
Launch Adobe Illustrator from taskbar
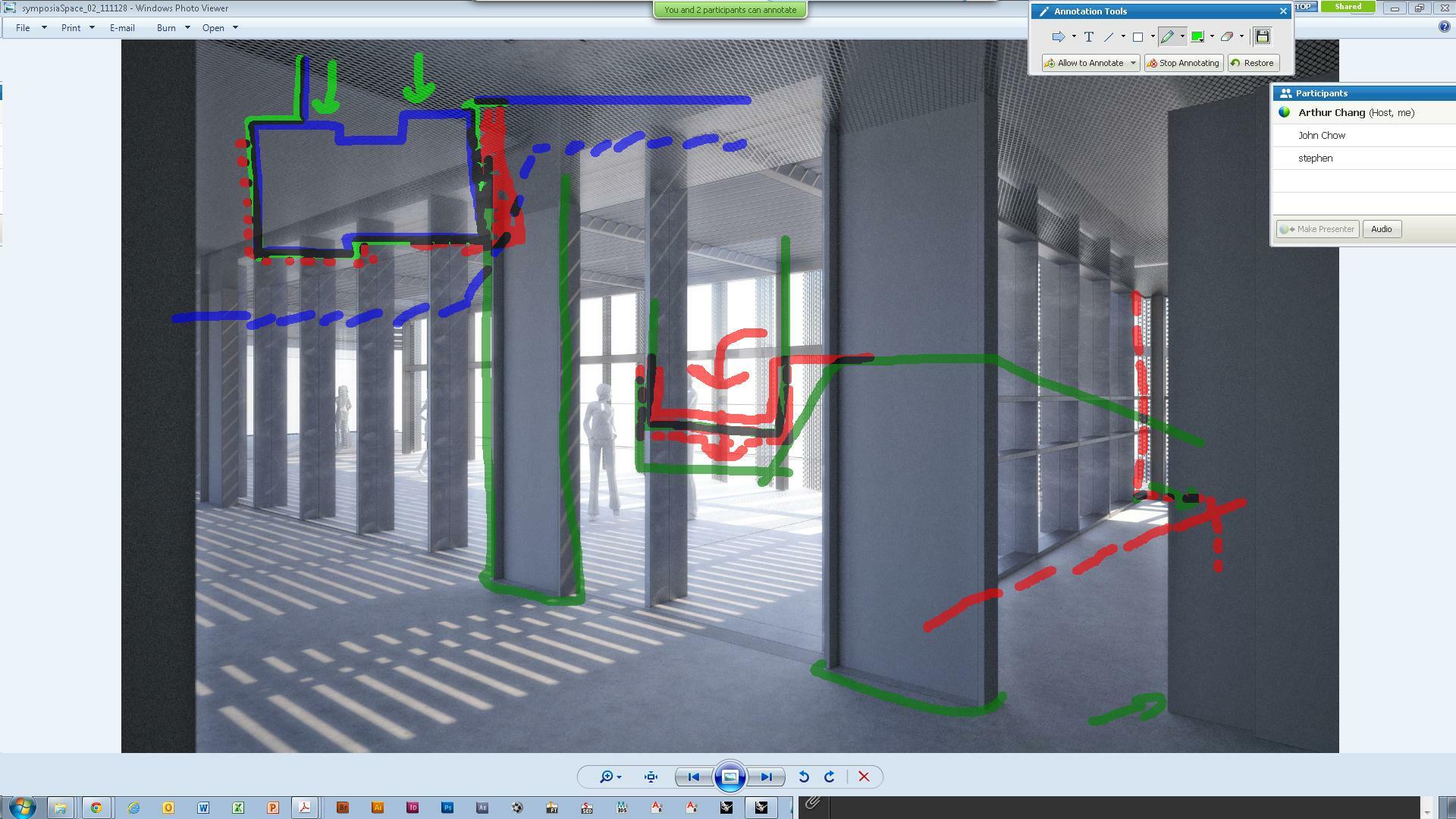(378, 808)
